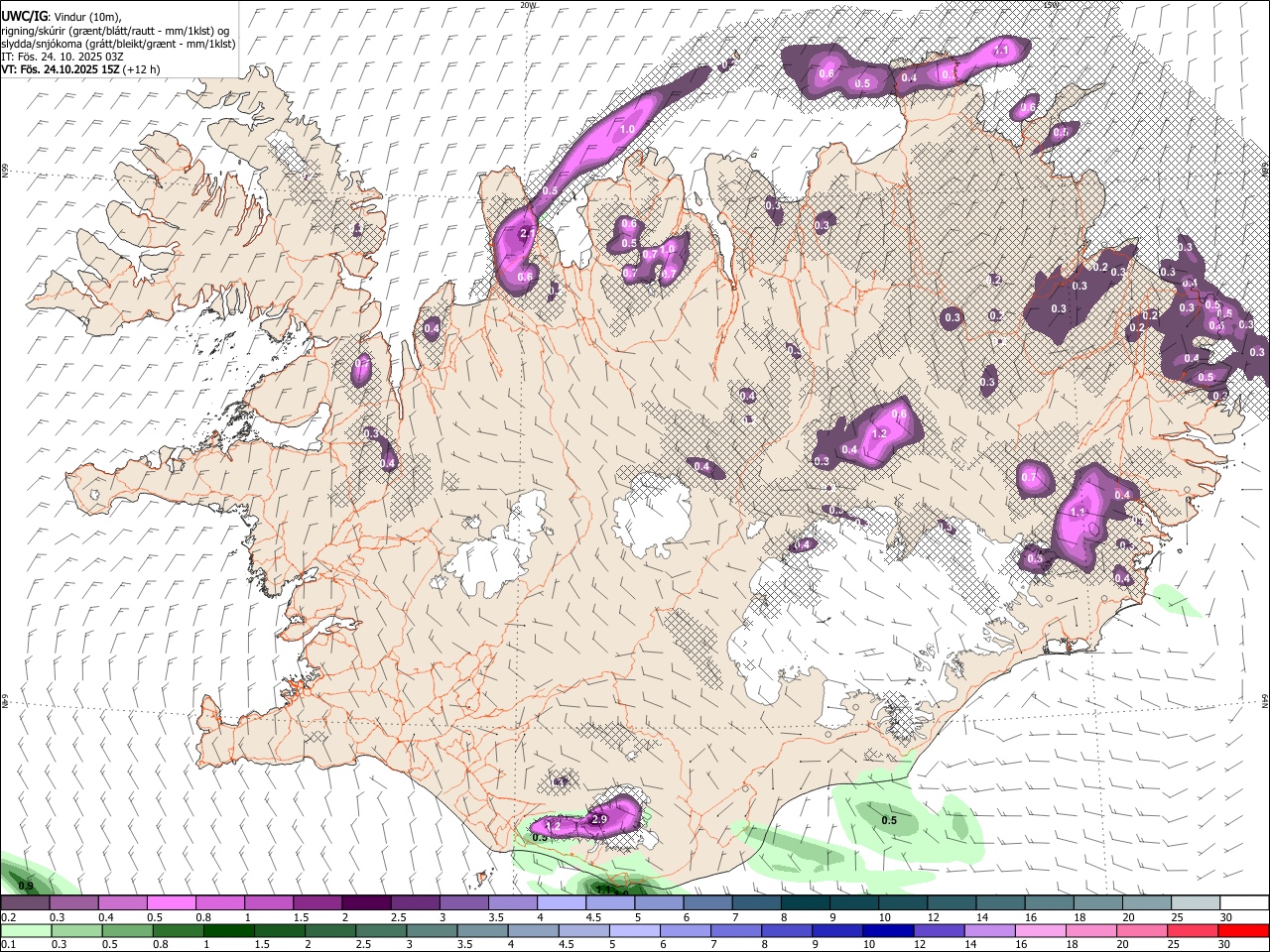Pick the red rain swatch between 25 and 30

(x=1195, y=930)
